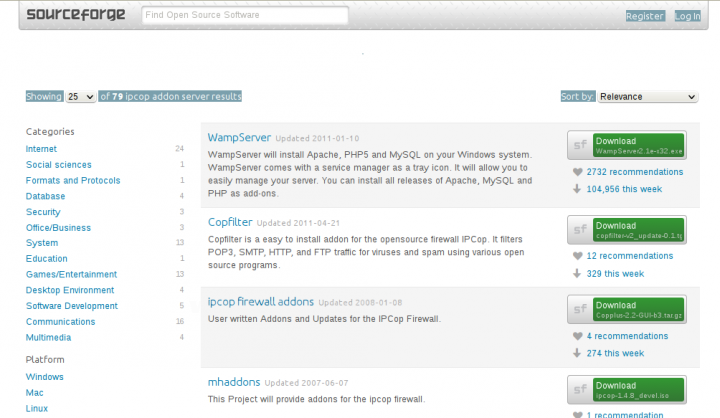Open the results-per-page dropdown showing 25

pyautogui.click(x=80, y=97)
